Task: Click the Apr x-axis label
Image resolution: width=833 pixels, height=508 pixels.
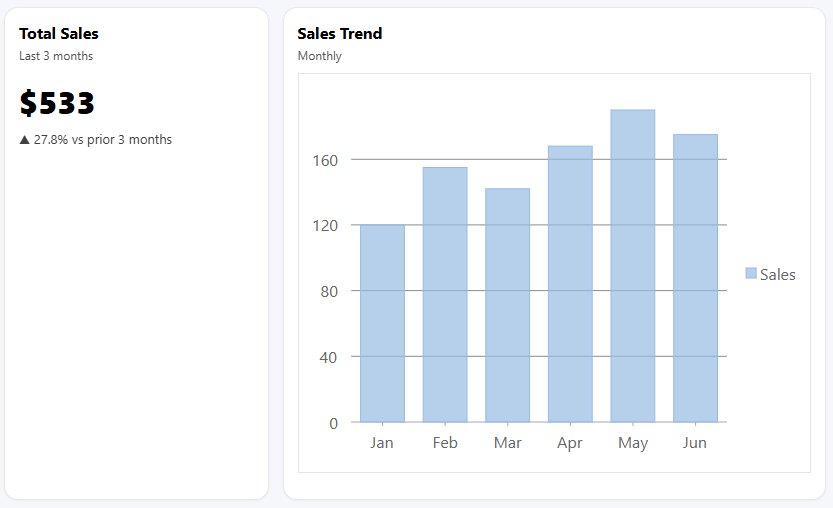Action: 570,443
